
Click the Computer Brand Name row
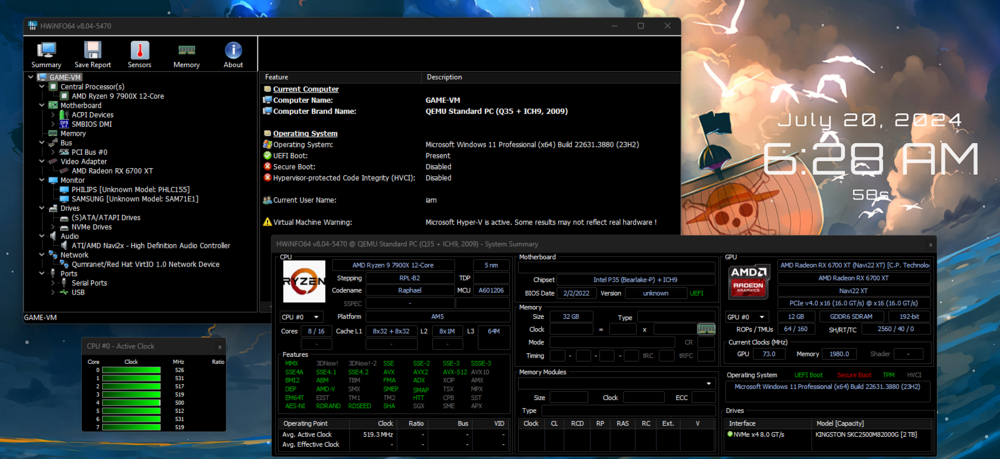click(470, 112)
